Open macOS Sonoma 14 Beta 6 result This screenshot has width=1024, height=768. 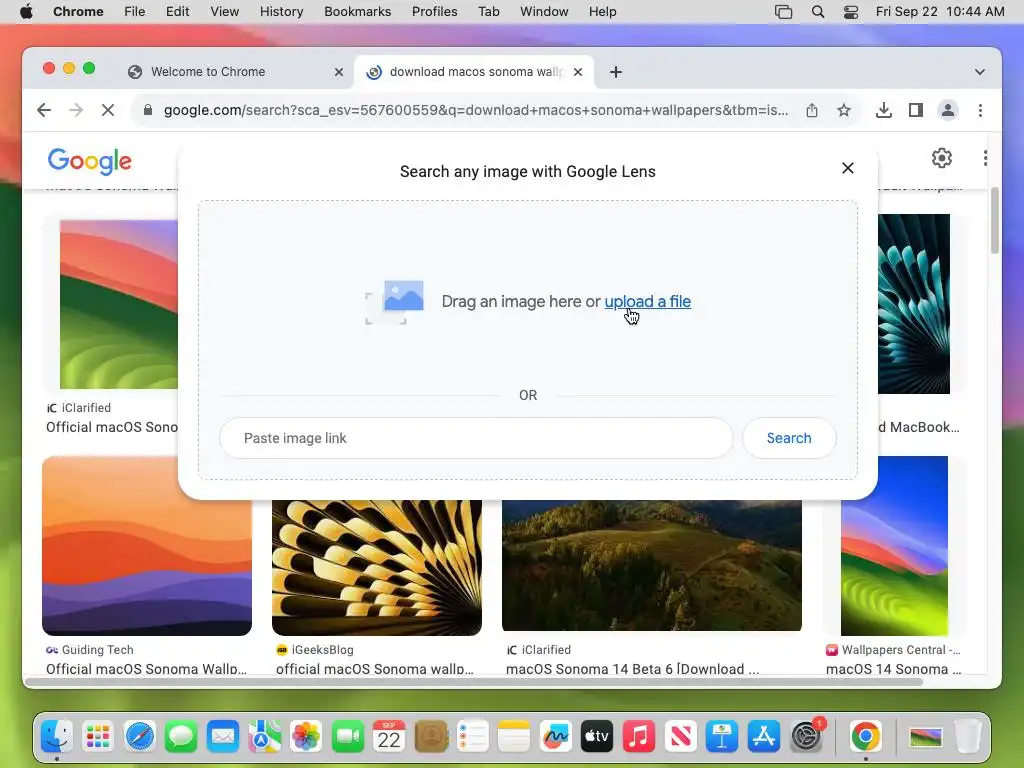coord(632,669)
